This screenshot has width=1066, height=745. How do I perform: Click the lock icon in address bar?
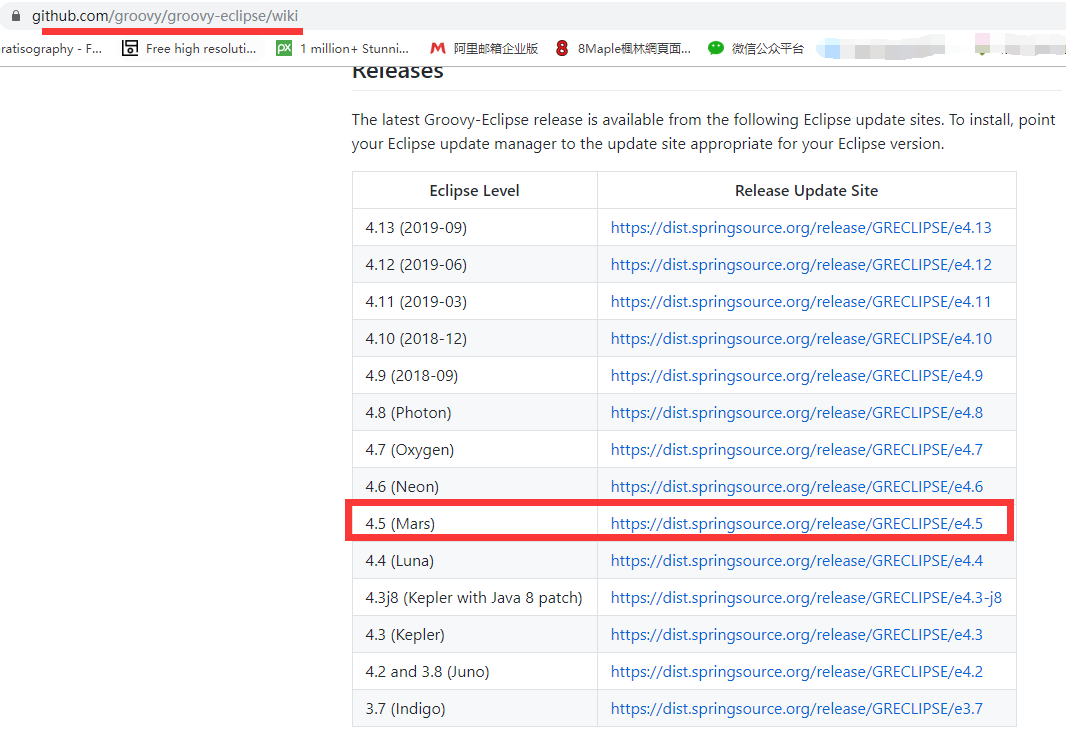pos(16,16)
